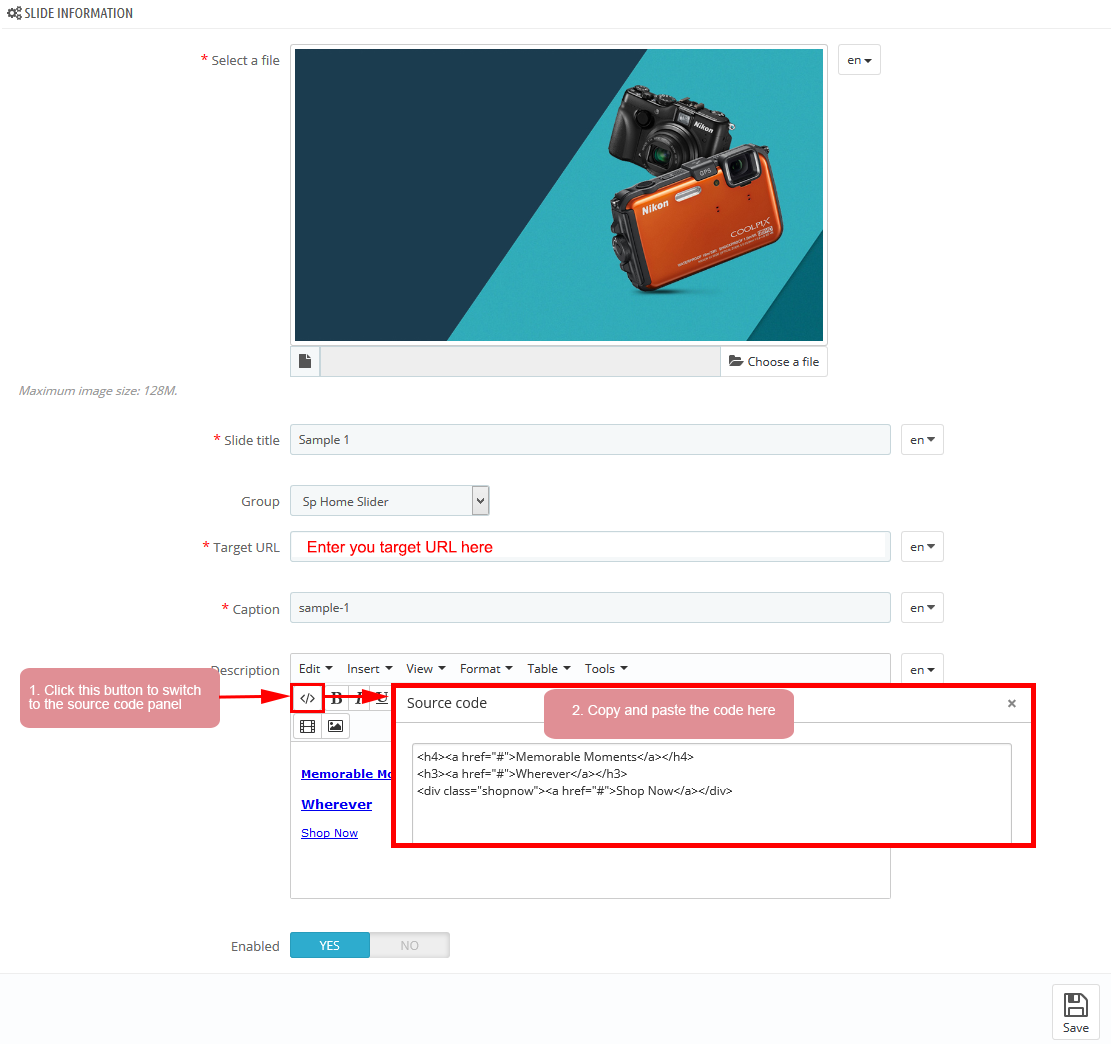Follow the Shop Now link

[x=329, y=833]
